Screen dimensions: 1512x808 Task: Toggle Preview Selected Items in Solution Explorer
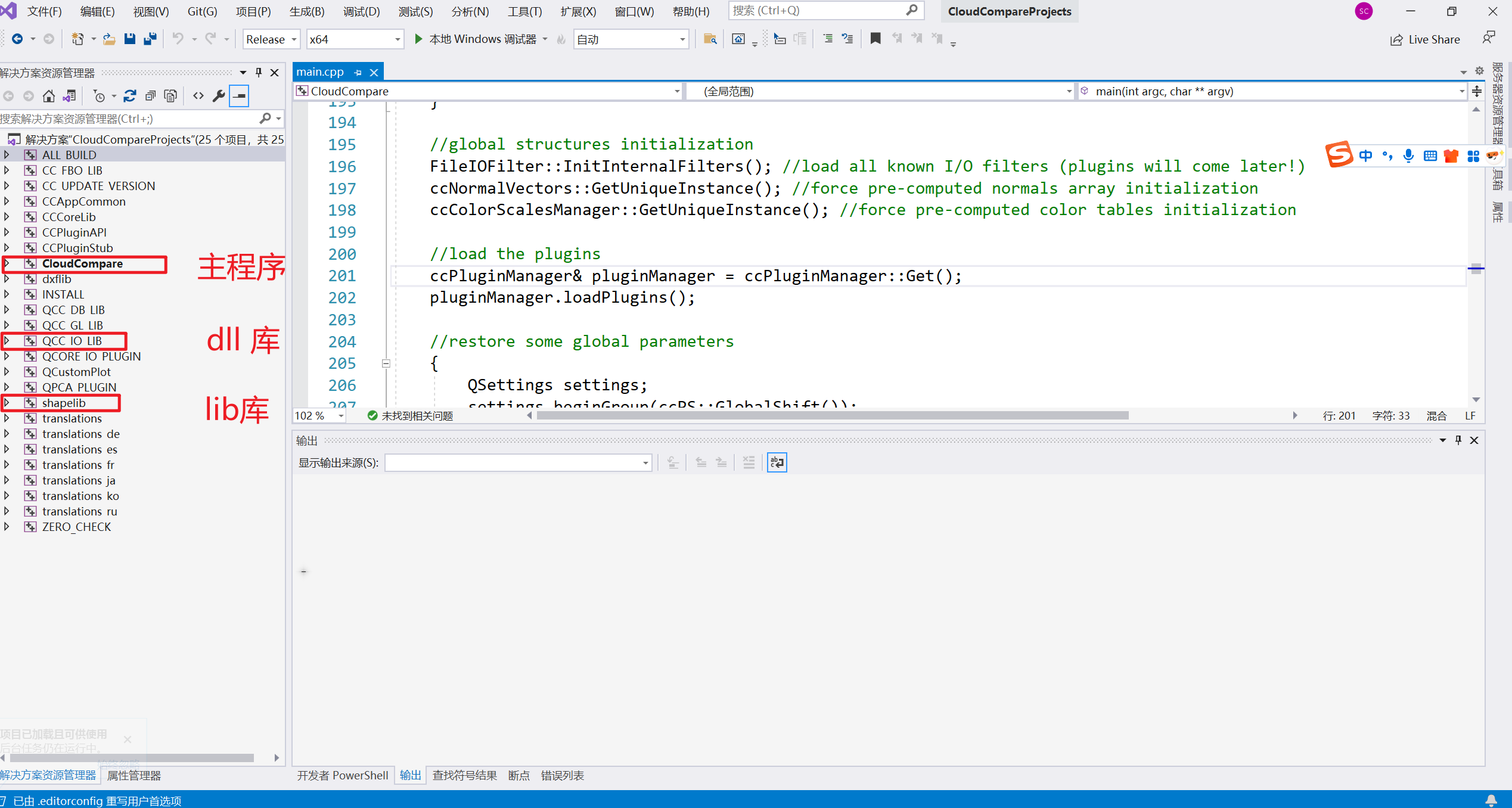[x=239, y=96]
